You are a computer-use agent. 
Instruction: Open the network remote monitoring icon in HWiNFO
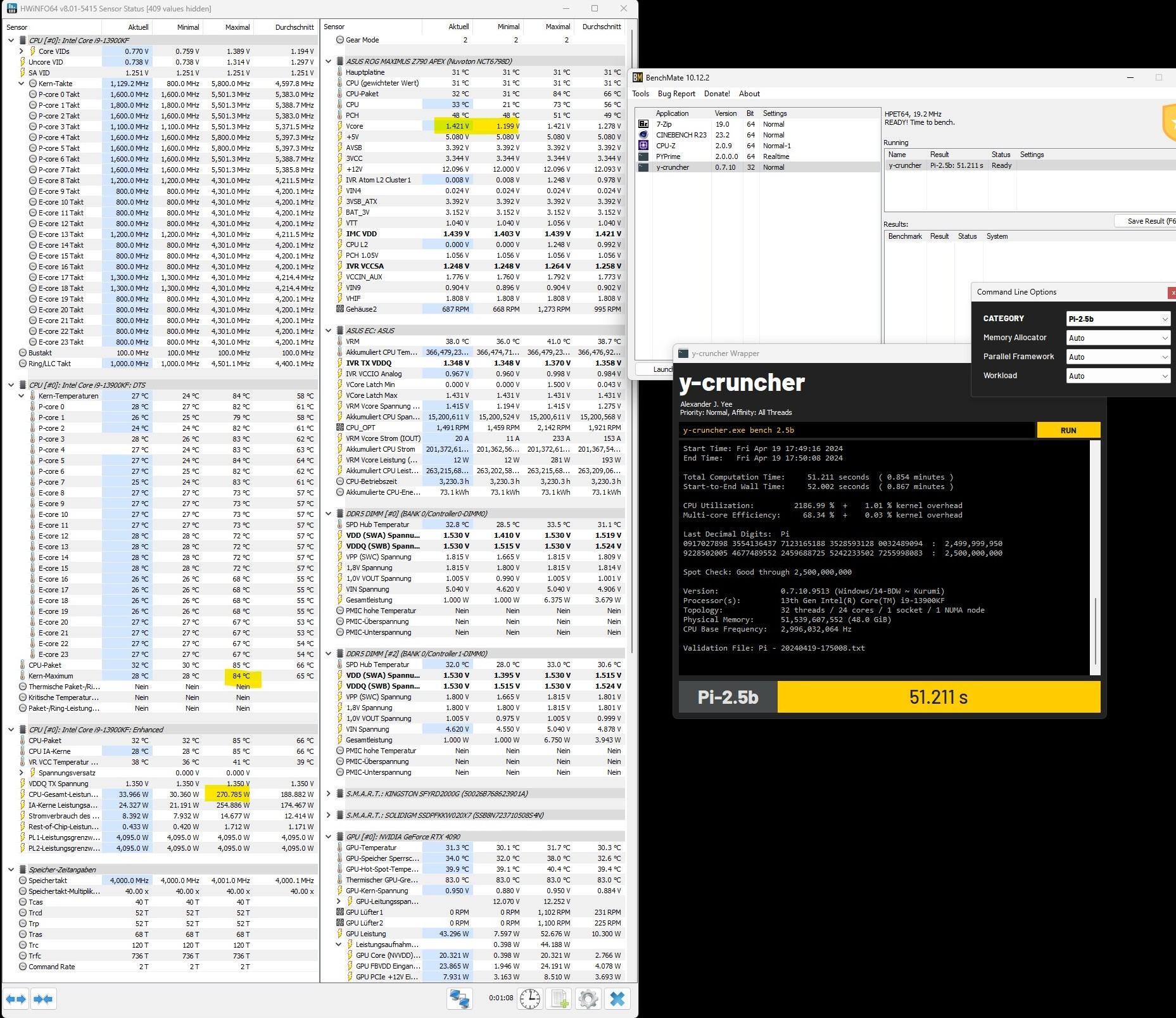(x=459, y=999)
